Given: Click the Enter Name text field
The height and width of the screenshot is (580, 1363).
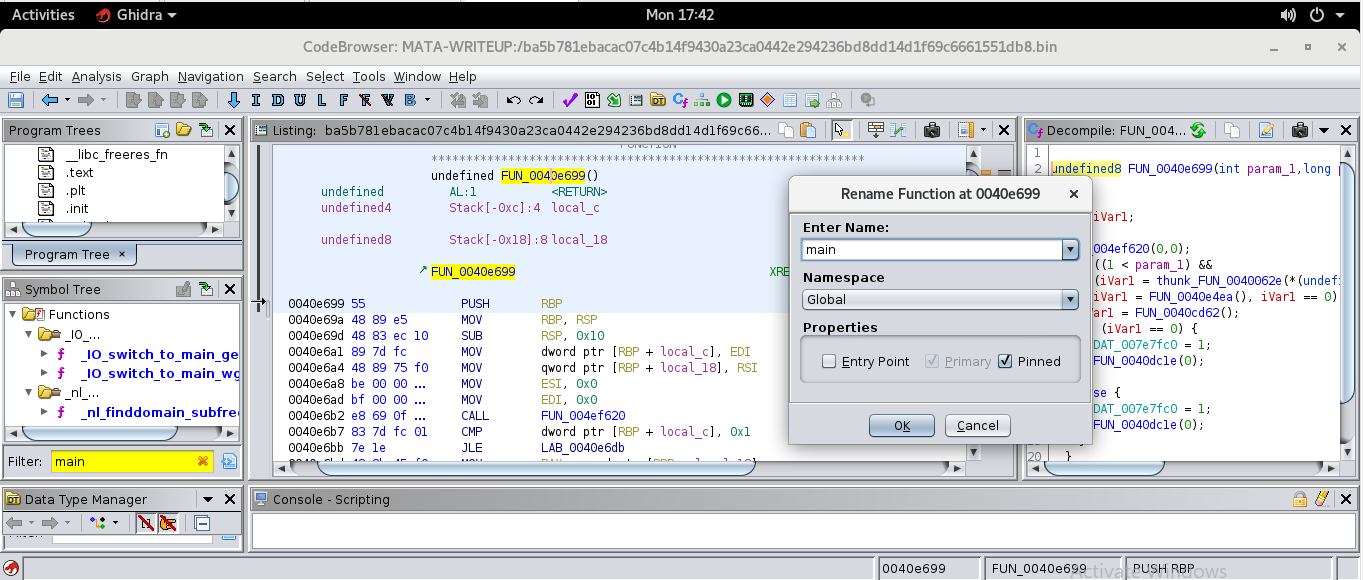Looking at the screenshot, I should 932,250.
